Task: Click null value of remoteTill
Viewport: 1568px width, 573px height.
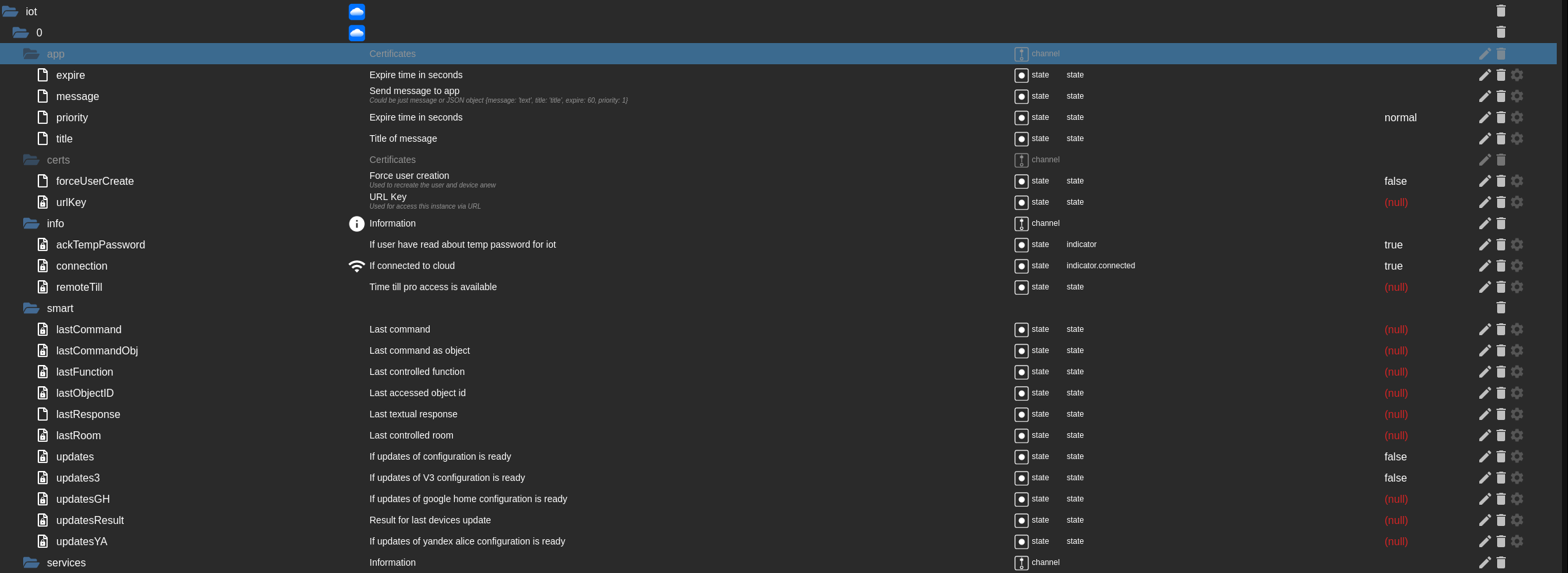Action: click(1396, 287)
